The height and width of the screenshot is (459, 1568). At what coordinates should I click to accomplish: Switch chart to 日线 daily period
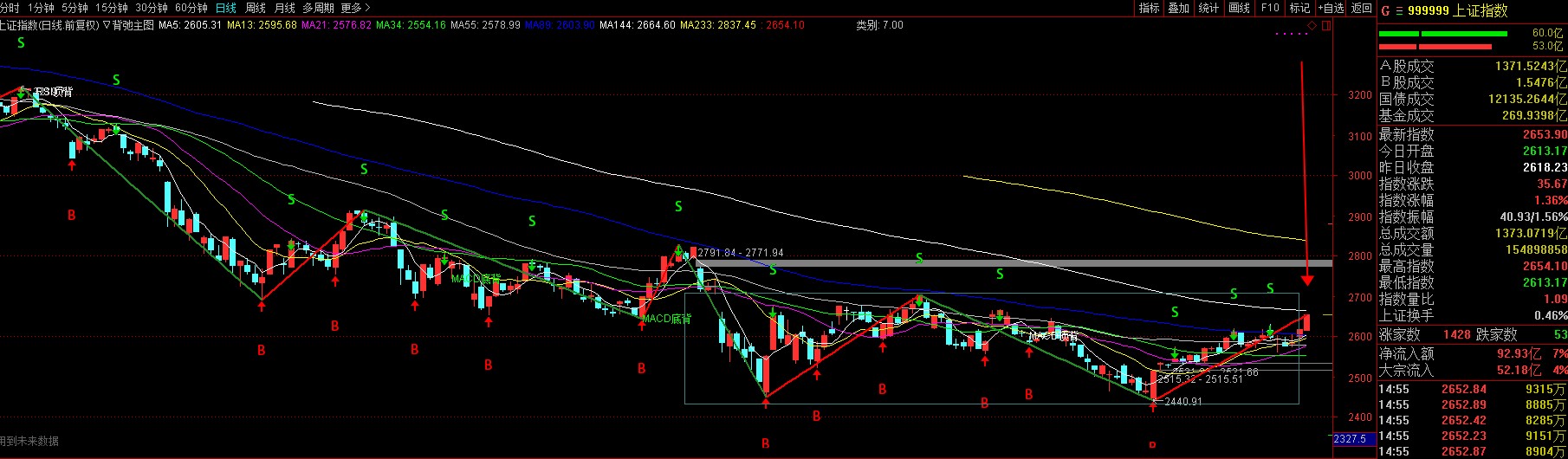pos(225,8)
